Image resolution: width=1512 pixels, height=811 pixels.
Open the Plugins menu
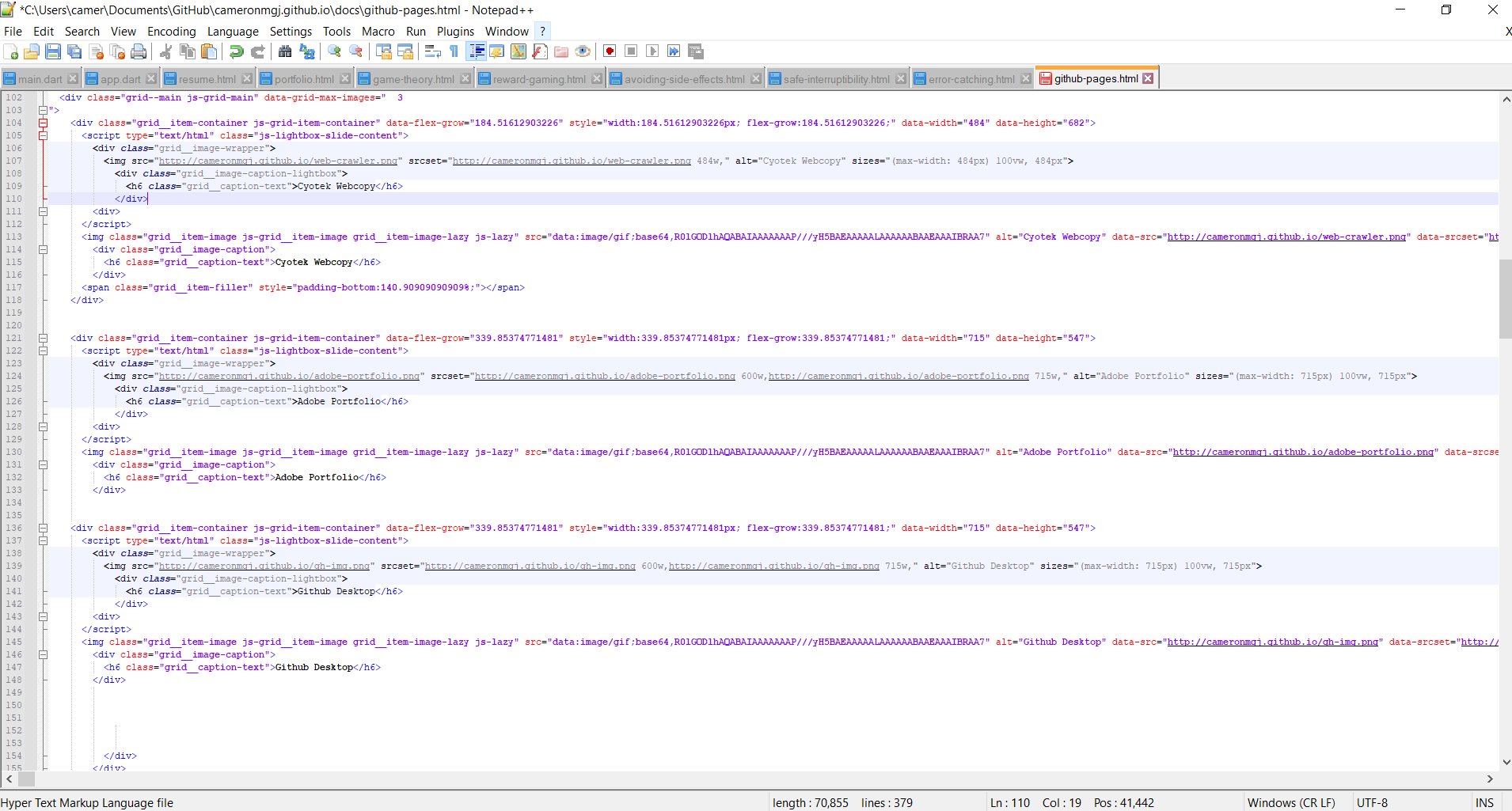click(x=455, y=32)
